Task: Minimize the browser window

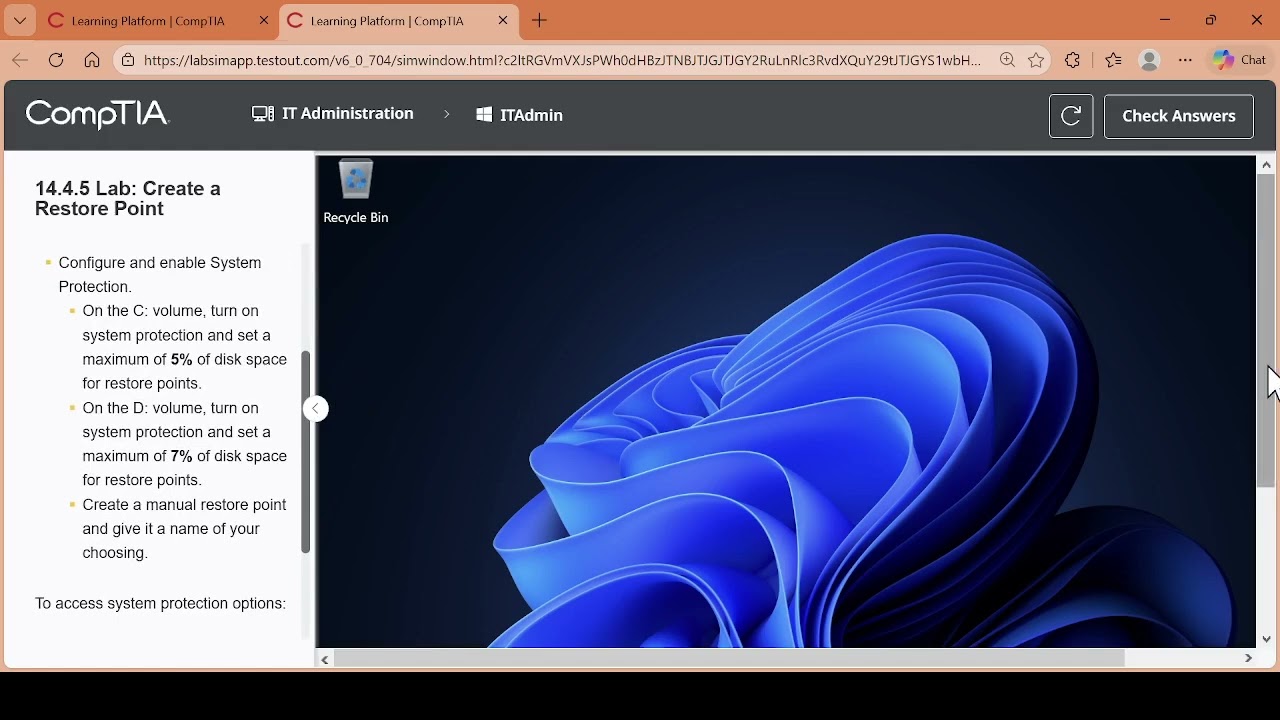Action: click(1165, 20)
